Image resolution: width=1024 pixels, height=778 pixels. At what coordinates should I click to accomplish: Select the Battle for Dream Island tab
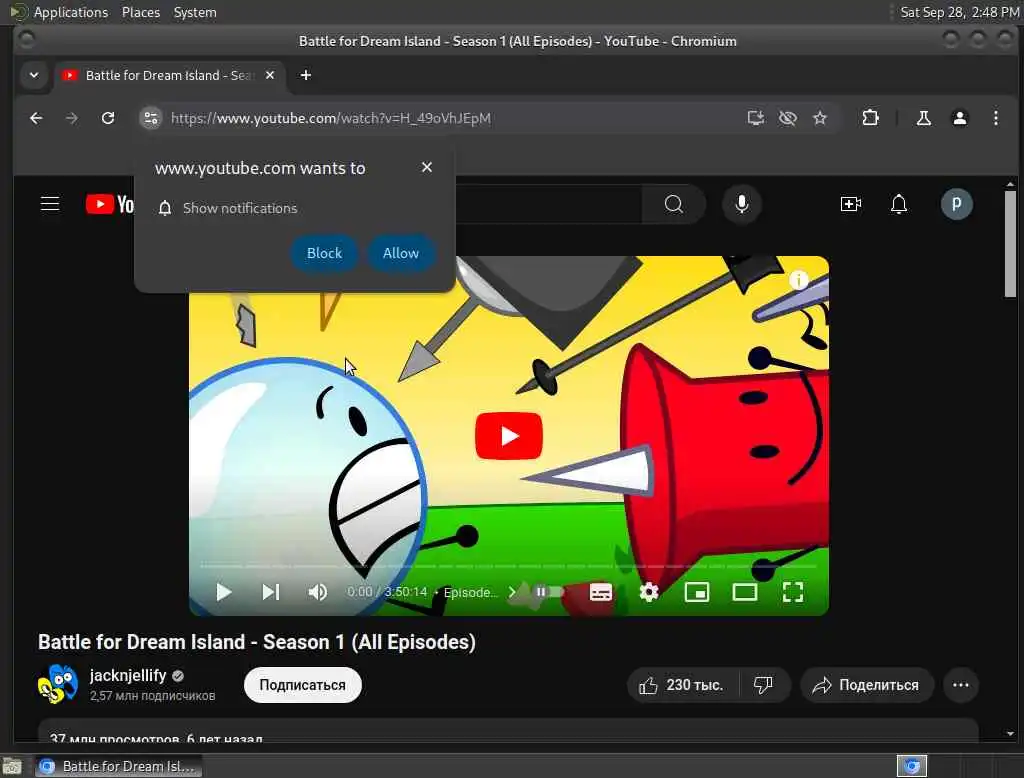click(168, 75)
